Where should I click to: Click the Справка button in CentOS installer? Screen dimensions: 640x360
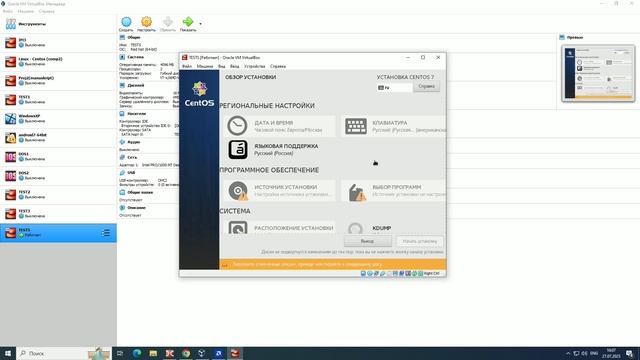coord(426,87)
